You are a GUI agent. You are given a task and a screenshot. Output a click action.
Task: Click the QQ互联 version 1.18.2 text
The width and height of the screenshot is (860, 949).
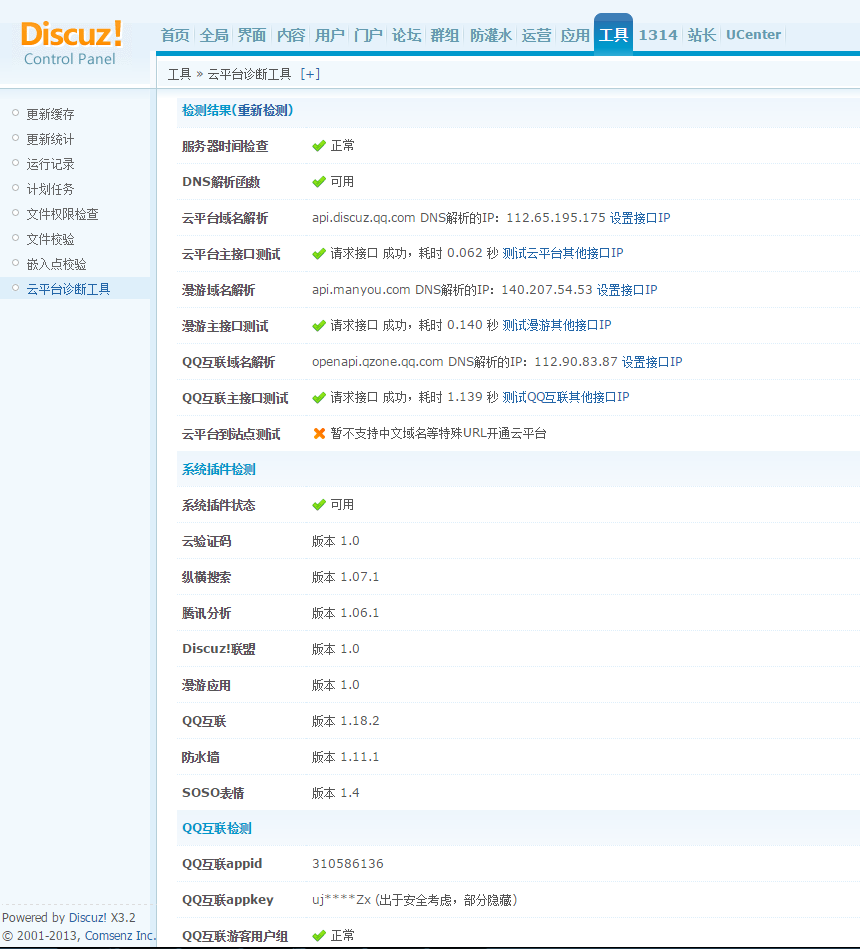click(346, 721)
